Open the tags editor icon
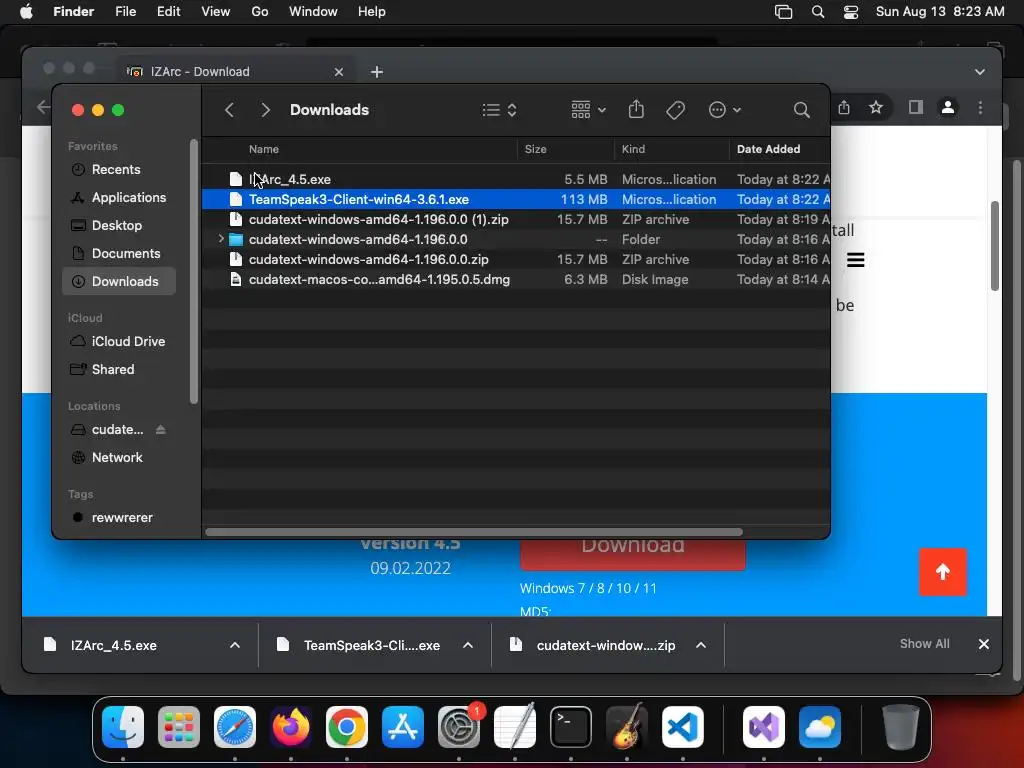The width and height of the screenshot is (1024, 768). pyautogui.click(x=675, y=110)
